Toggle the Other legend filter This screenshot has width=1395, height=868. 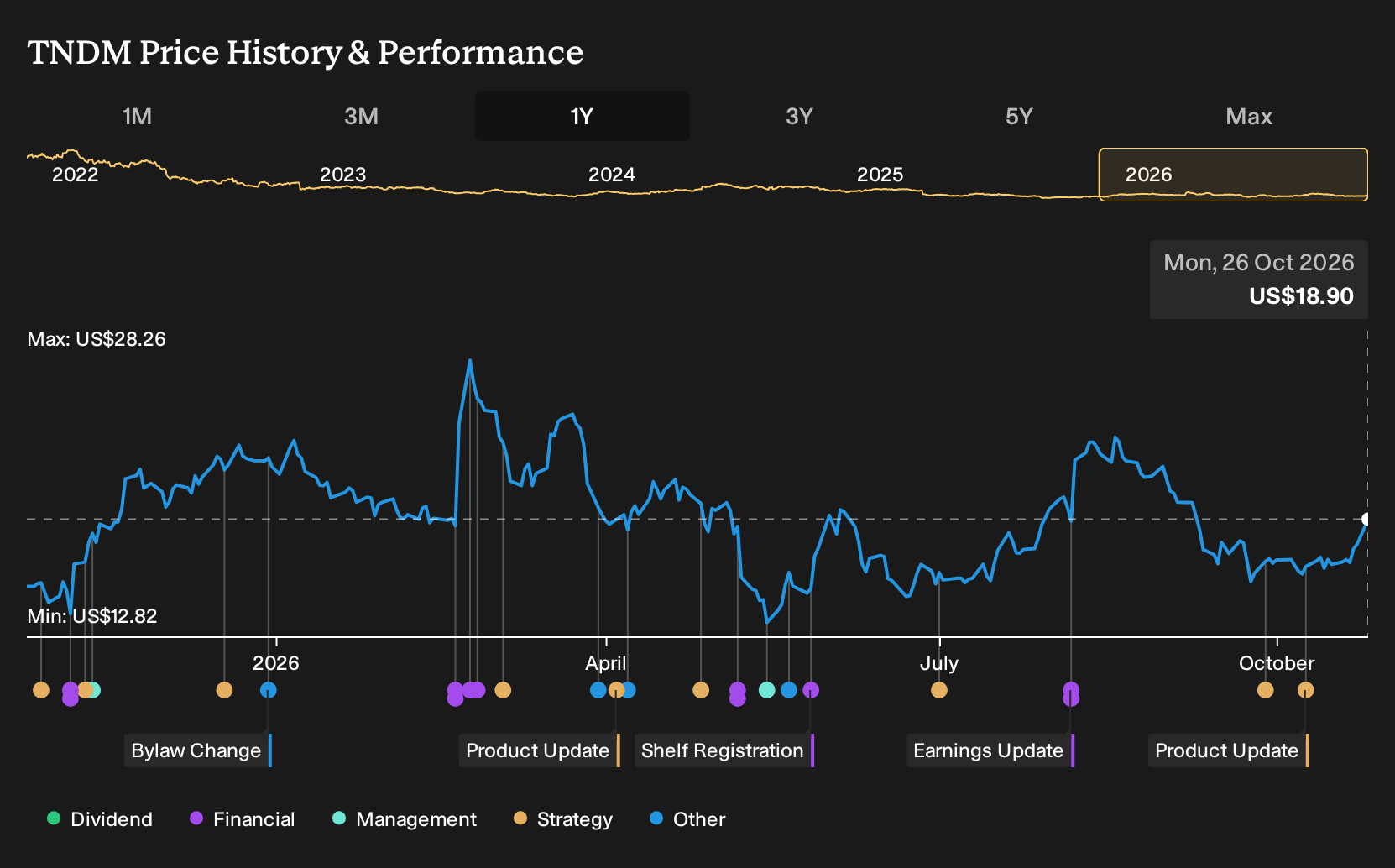687,819
